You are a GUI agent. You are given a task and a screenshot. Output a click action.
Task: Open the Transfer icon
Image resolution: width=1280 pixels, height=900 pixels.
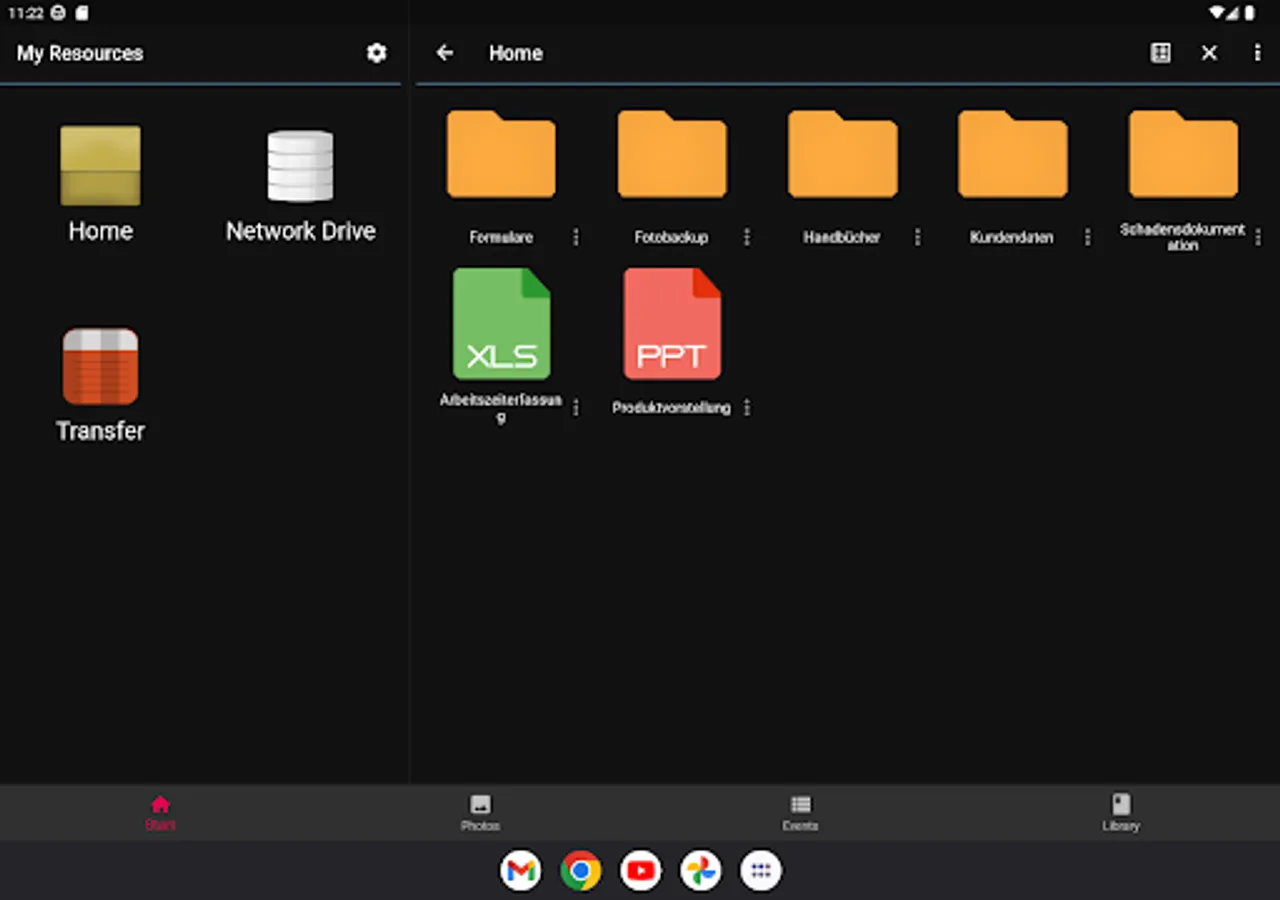pos(100,366)
